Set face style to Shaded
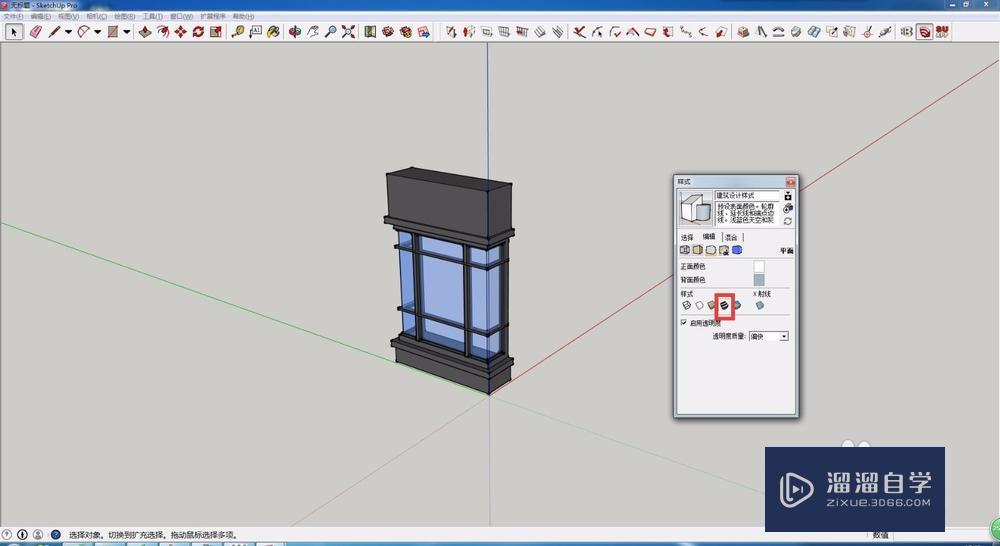 (x=712, y=306)
